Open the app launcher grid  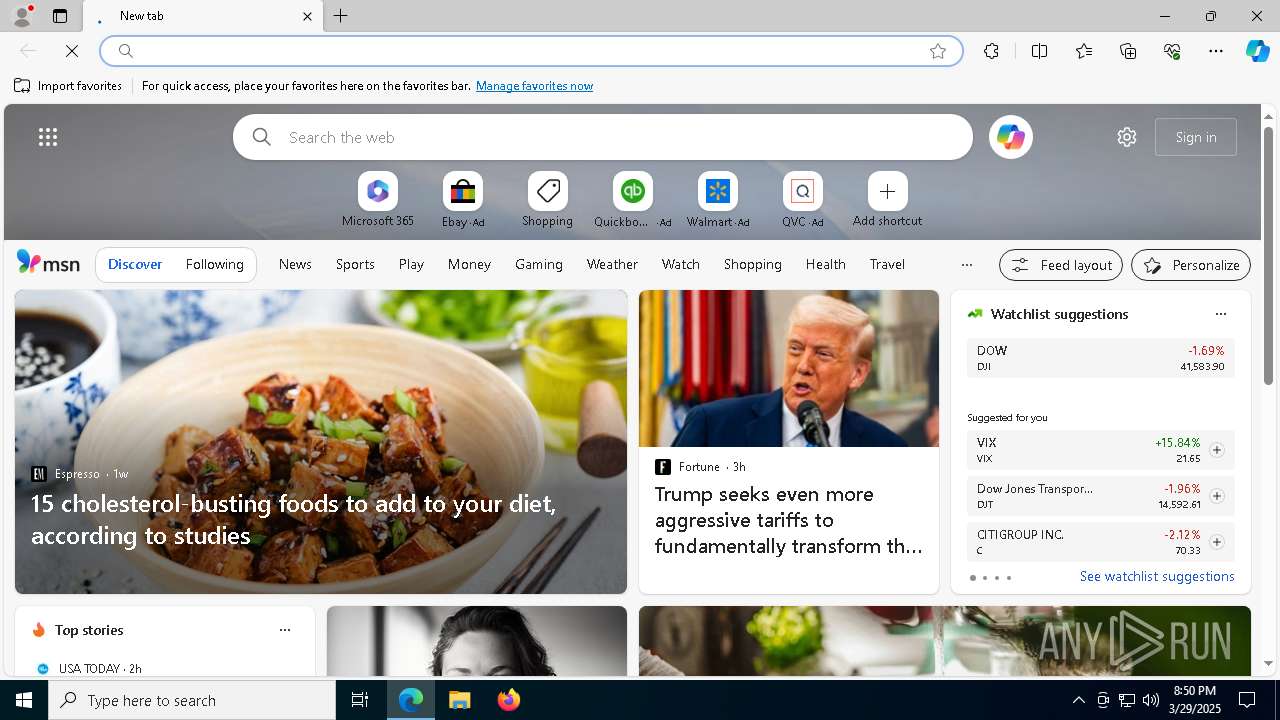click(47, 137)
